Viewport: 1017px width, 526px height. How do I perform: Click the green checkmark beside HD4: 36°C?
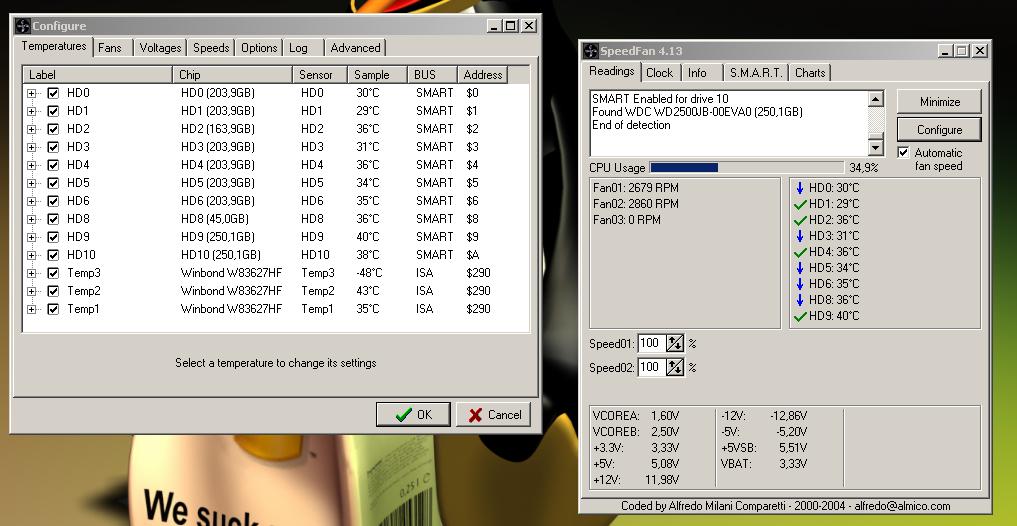800,252
